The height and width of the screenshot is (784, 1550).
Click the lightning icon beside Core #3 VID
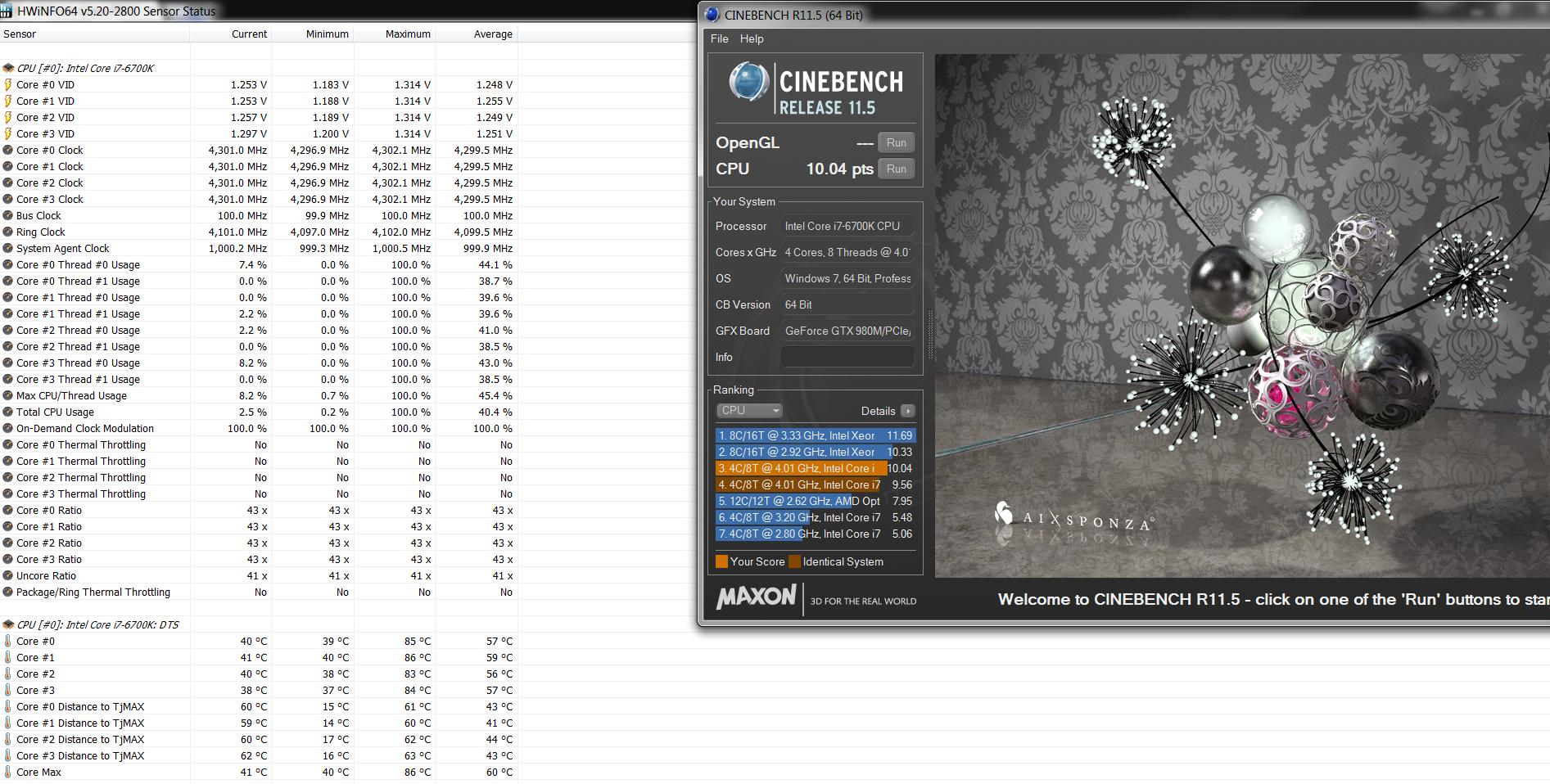(8, 134)
